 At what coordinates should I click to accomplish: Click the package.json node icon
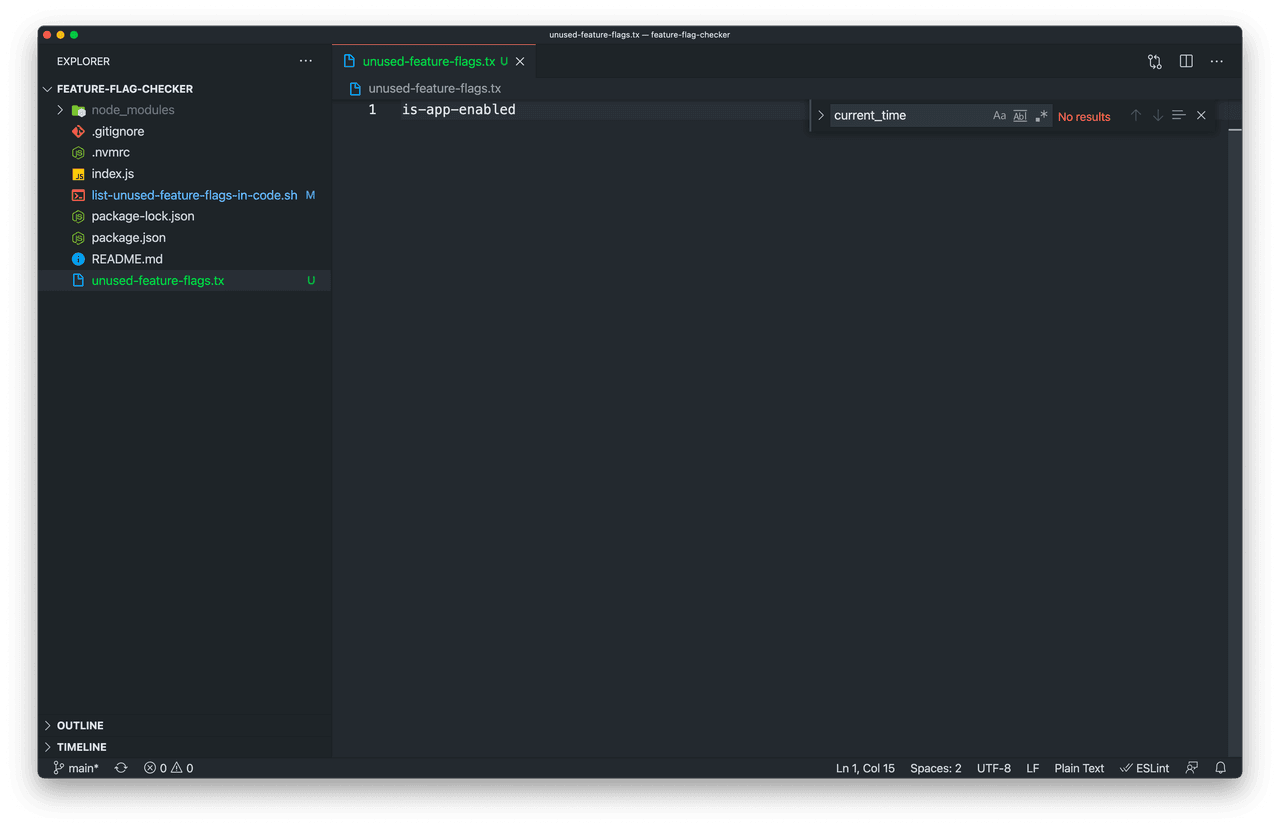point(78,238)
